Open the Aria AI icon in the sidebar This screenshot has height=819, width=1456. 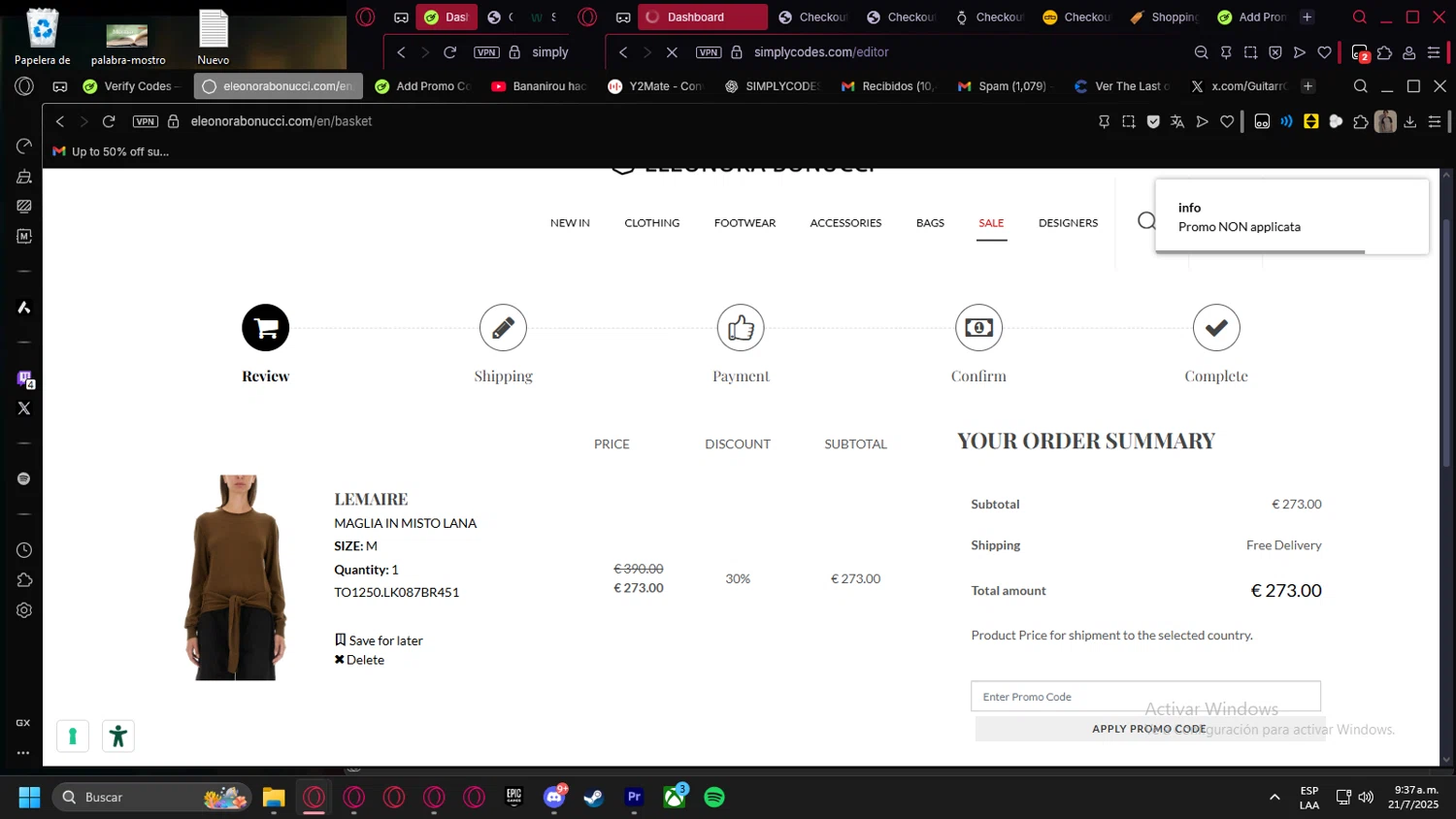[24, 308]
